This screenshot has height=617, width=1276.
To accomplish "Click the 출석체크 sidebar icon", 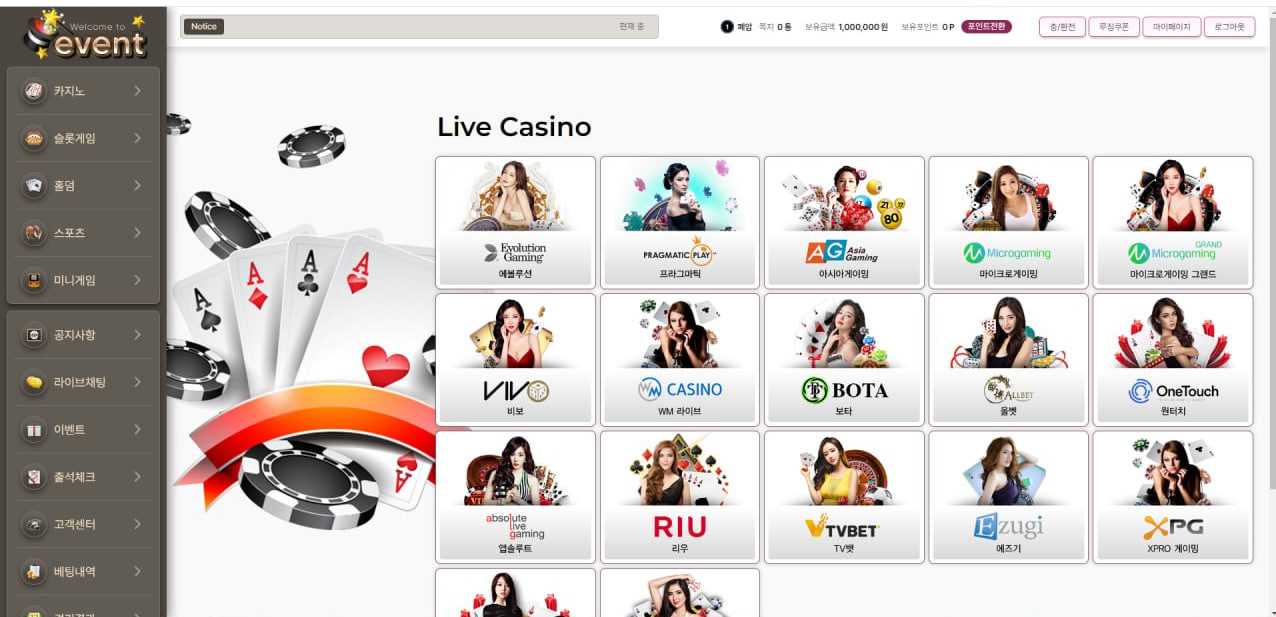I will coord(34,477).
